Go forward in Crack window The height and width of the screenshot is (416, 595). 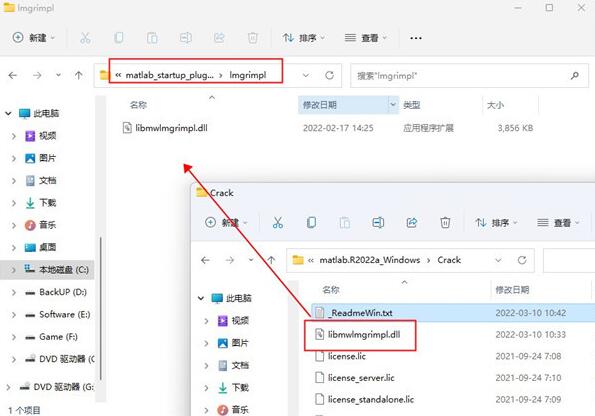click(x=230, y=260)
